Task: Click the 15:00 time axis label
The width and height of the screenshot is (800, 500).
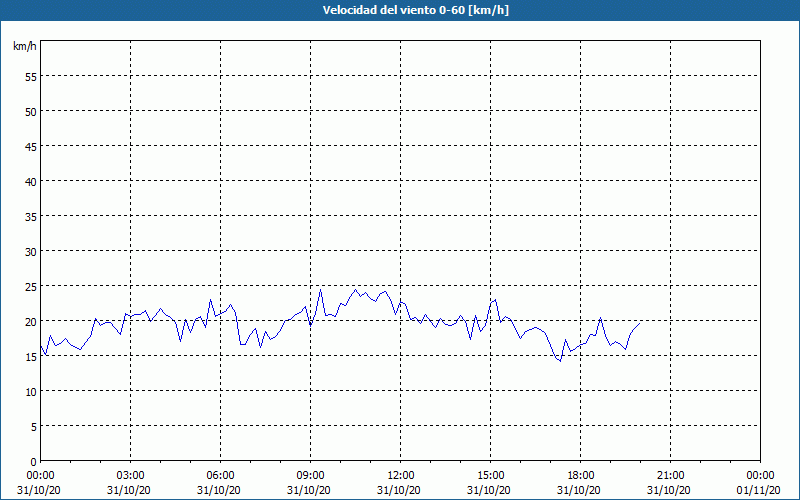Action: pos(490,476)
